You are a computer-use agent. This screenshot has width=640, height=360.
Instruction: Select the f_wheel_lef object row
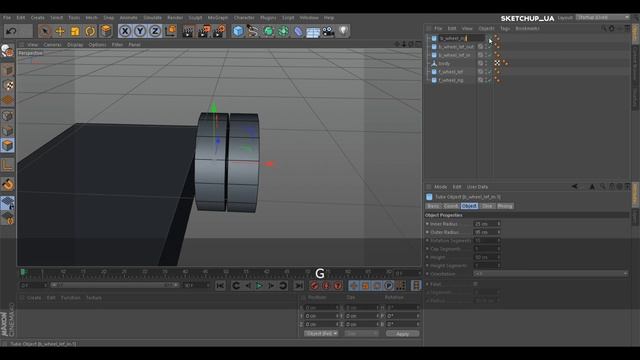click(451, 72)
